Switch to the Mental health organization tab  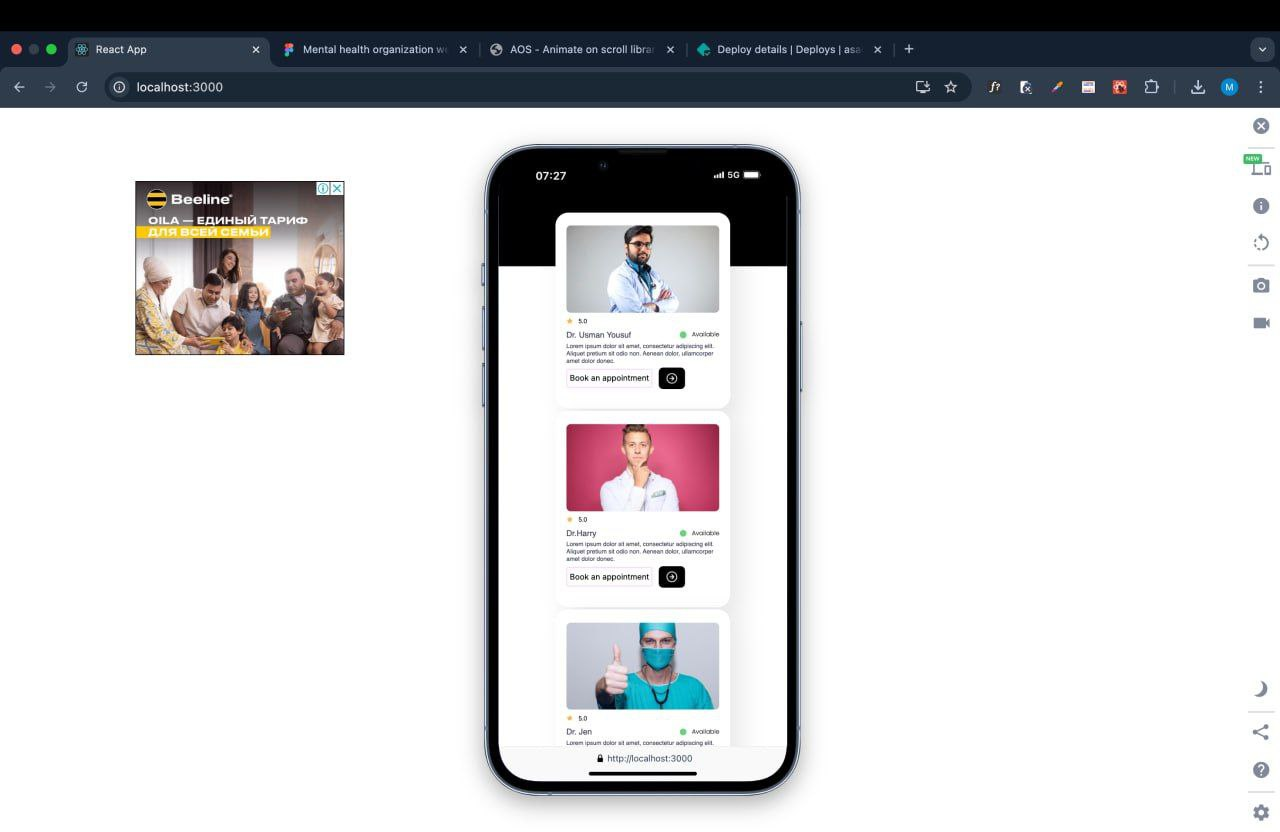[x=375, y=49]
